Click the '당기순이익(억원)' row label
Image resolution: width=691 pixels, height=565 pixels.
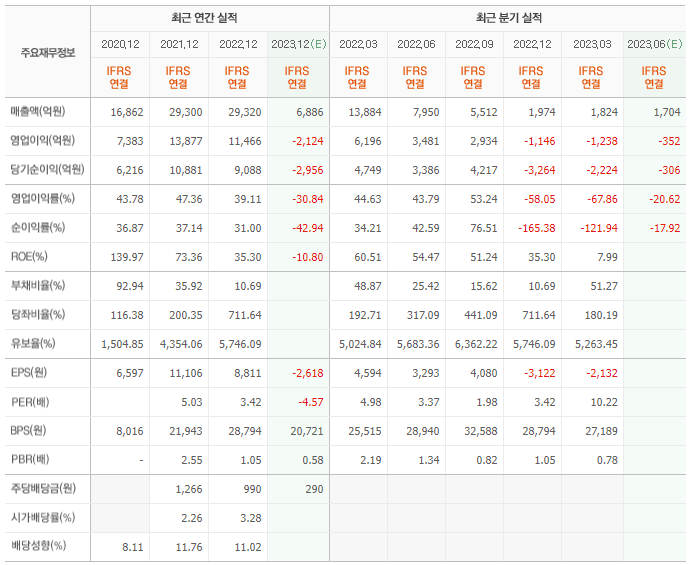tap(47, 169)
